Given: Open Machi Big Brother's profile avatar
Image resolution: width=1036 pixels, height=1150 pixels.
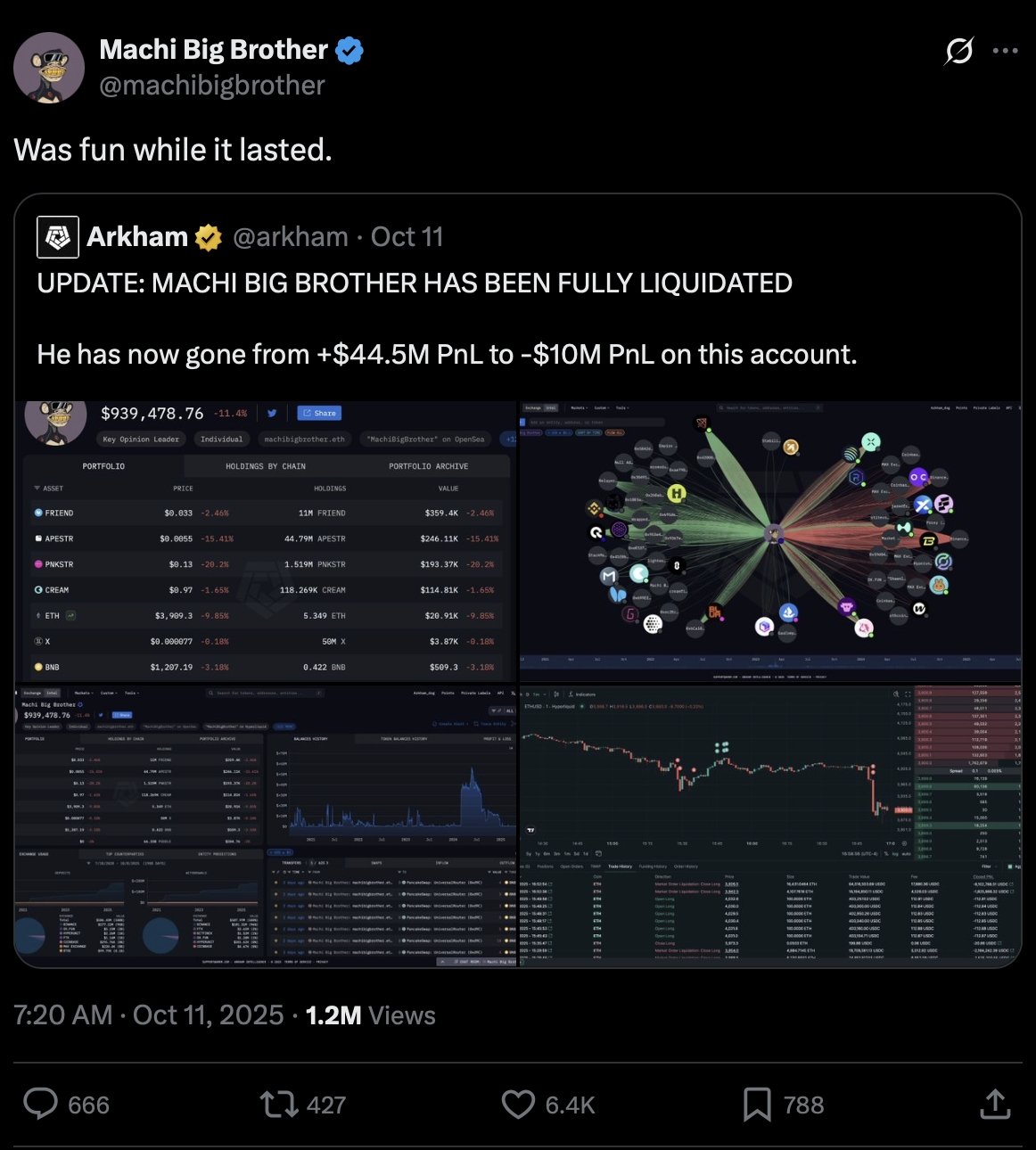Looking at the screenshot, I should (x=49, y=68).
